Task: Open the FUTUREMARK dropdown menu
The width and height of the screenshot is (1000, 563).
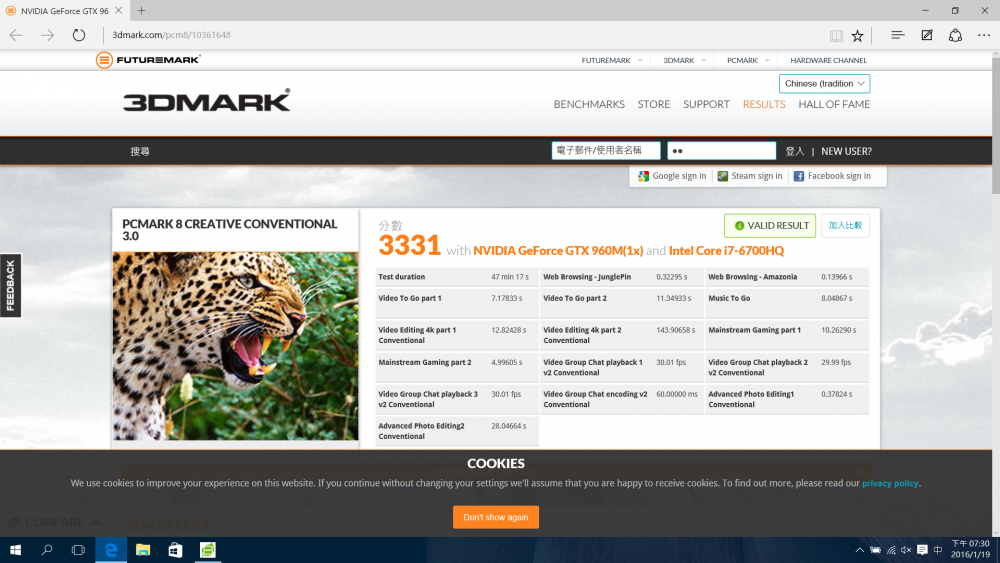Action: coord(612,61)
